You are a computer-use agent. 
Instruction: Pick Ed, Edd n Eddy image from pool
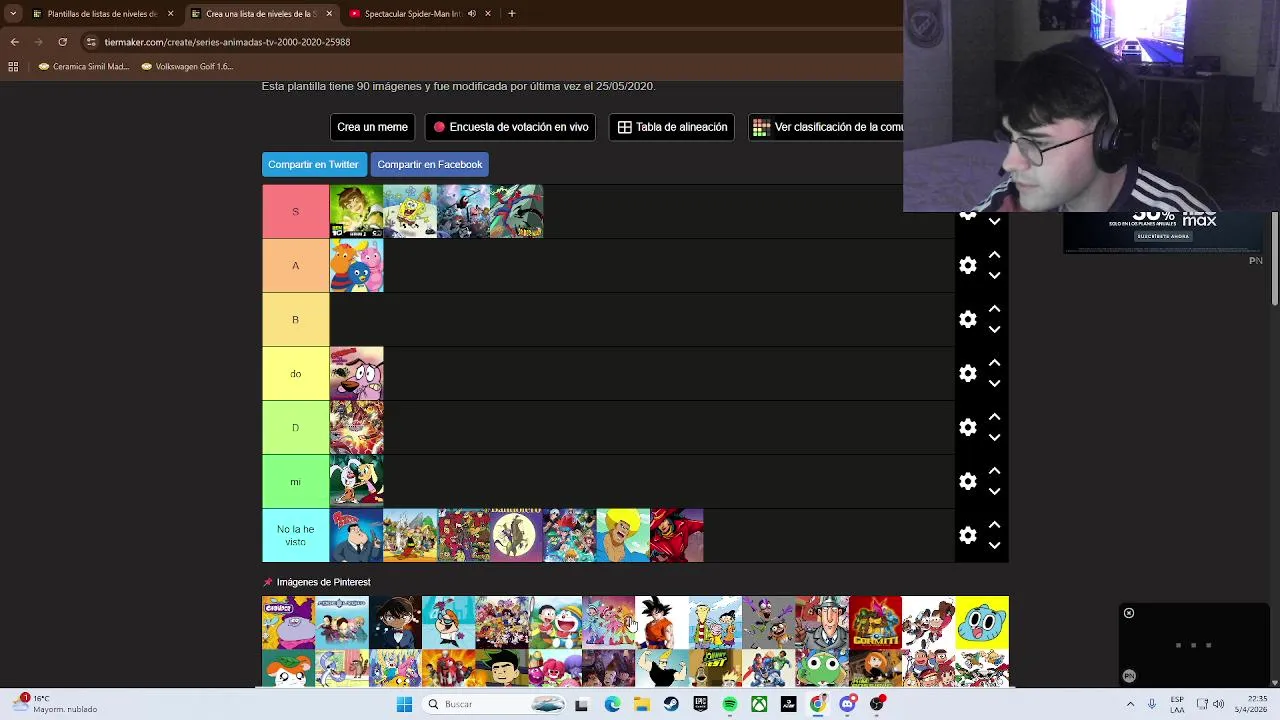coord(715,622)
